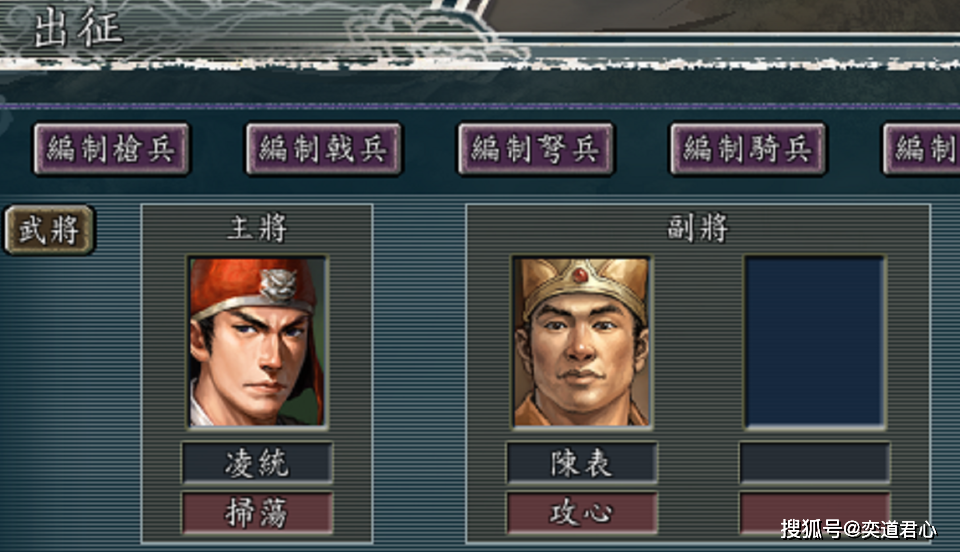960x552 pixels.
Task: Select Ling Tong's red-hat portrait
Action: [x=257, y=342]
